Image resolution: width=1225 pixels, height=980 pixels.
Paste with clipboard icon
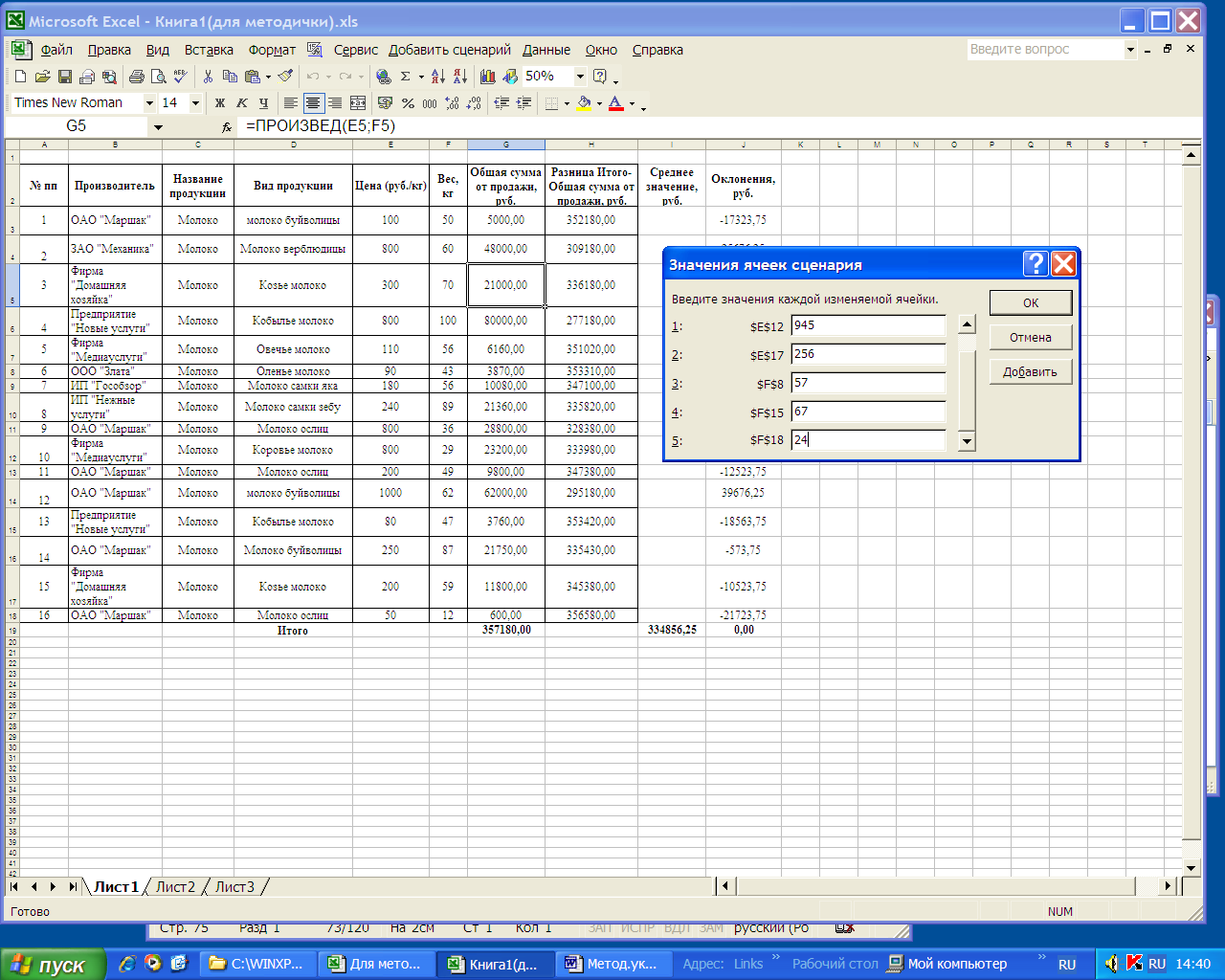[x=253, y=77]
